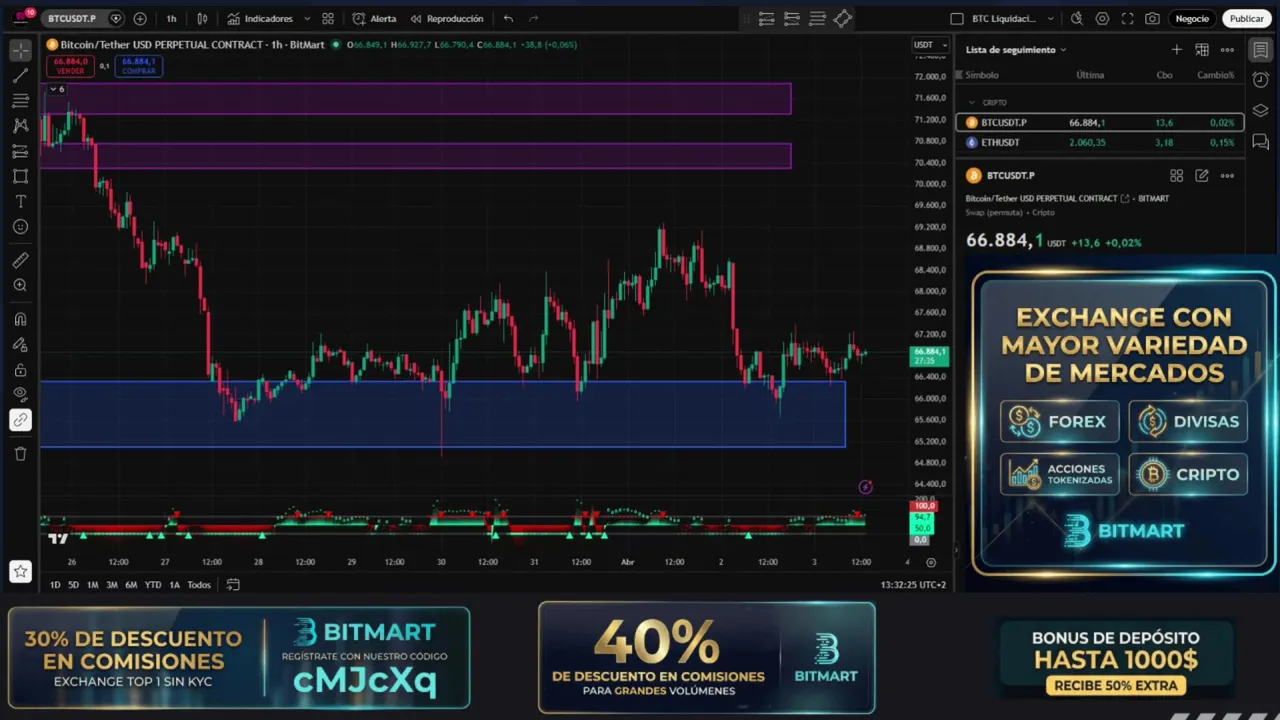The height and width of the screenshot is (720, 1280).
Task: Switch to the 1M range tab
Action: click(x=92, y=585)
